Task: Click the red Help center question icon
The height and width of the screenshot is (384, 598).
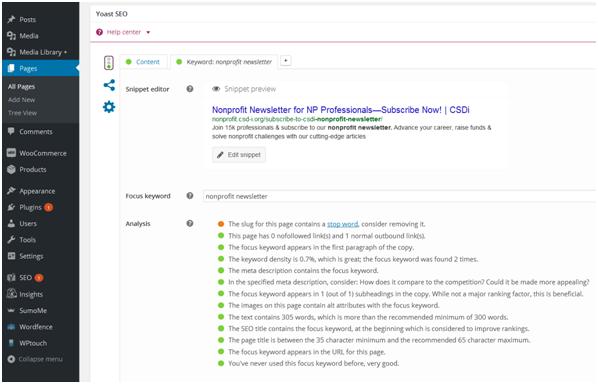Action: (x=99, y=32)
